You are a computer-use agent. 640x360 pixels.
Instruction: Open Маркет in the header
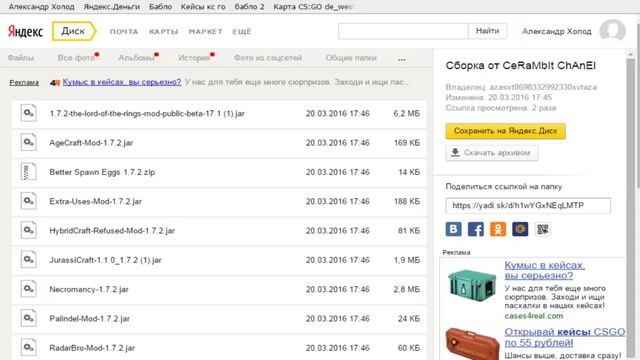coord(205,31)
